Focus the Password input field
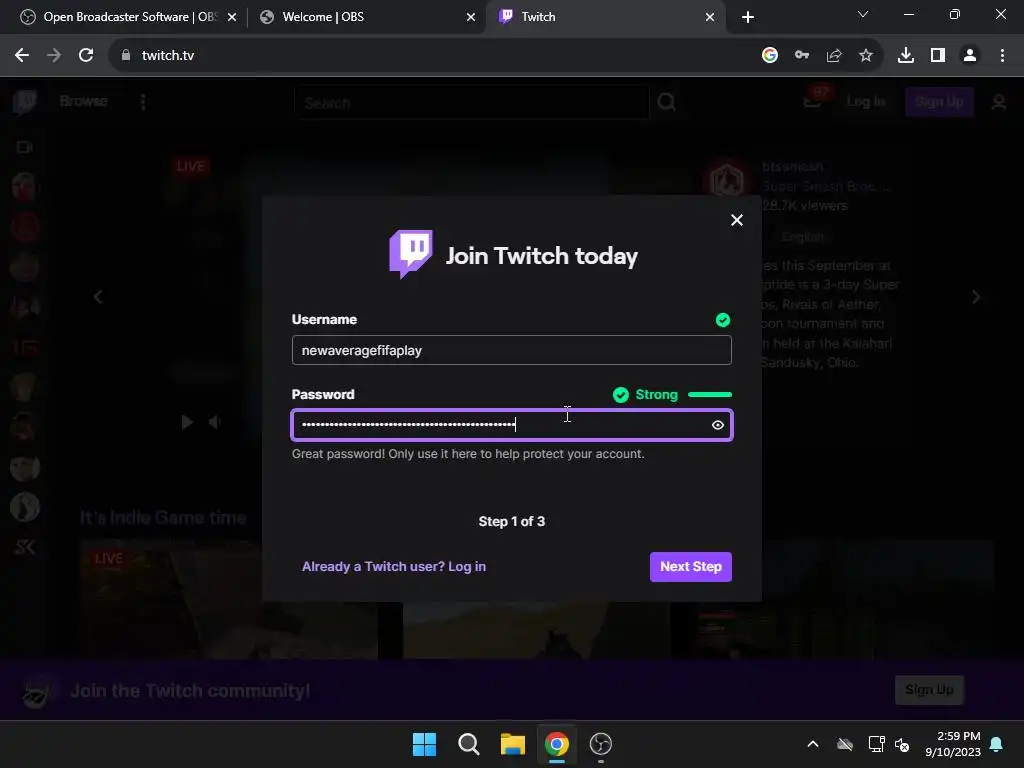1024x768 pixels. [x=511, y=425]
